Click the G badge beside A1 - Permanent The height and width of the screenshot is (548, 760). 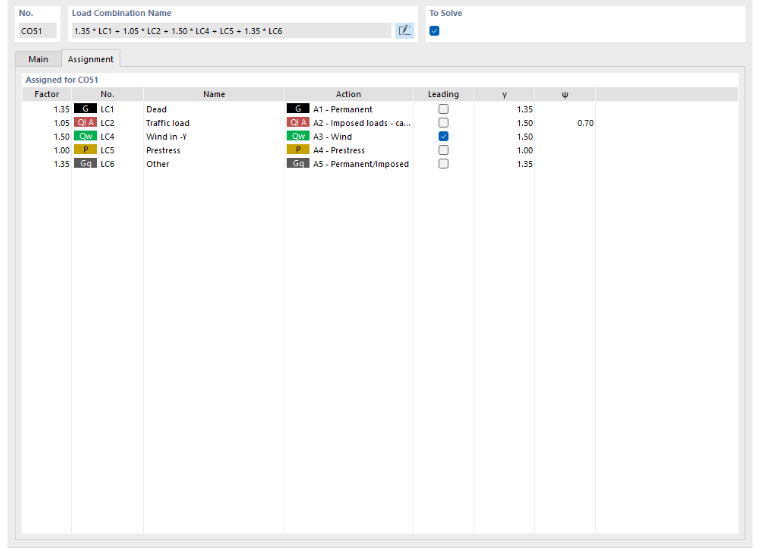298,109
